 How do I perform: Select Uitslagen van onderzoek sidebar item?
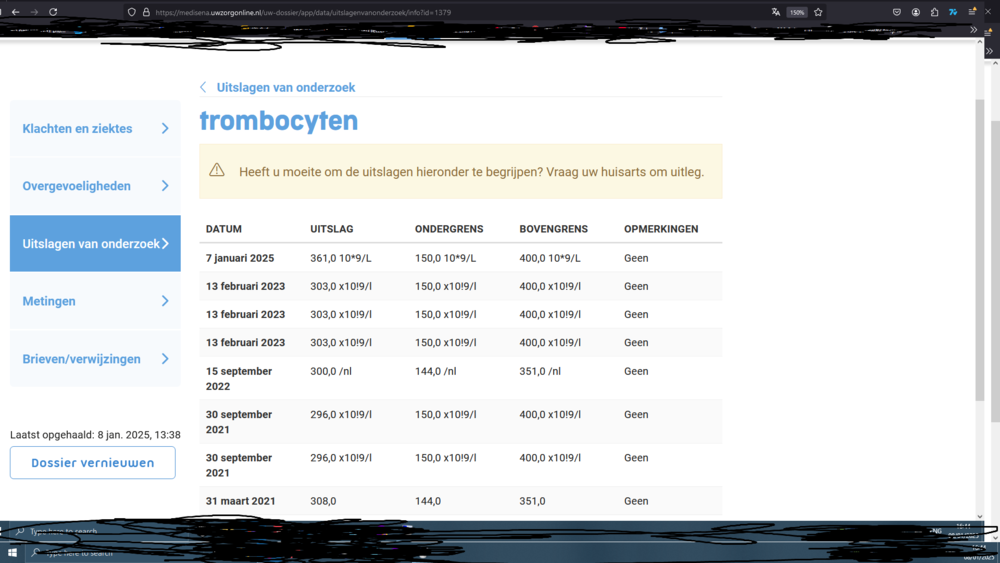click(91, 244)
